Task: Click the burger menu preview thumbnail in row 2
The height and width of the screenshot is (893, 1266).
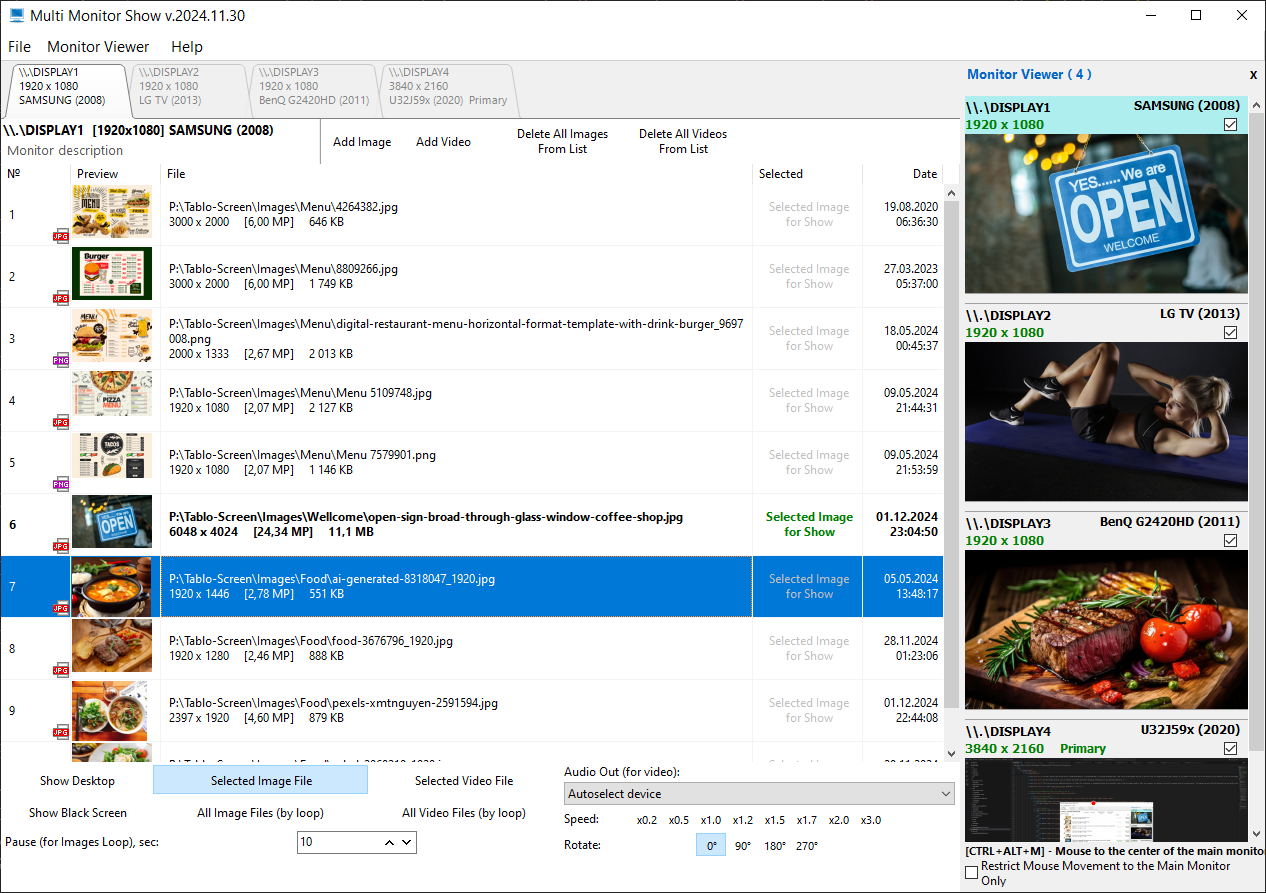Action: [x=112, y=273]
